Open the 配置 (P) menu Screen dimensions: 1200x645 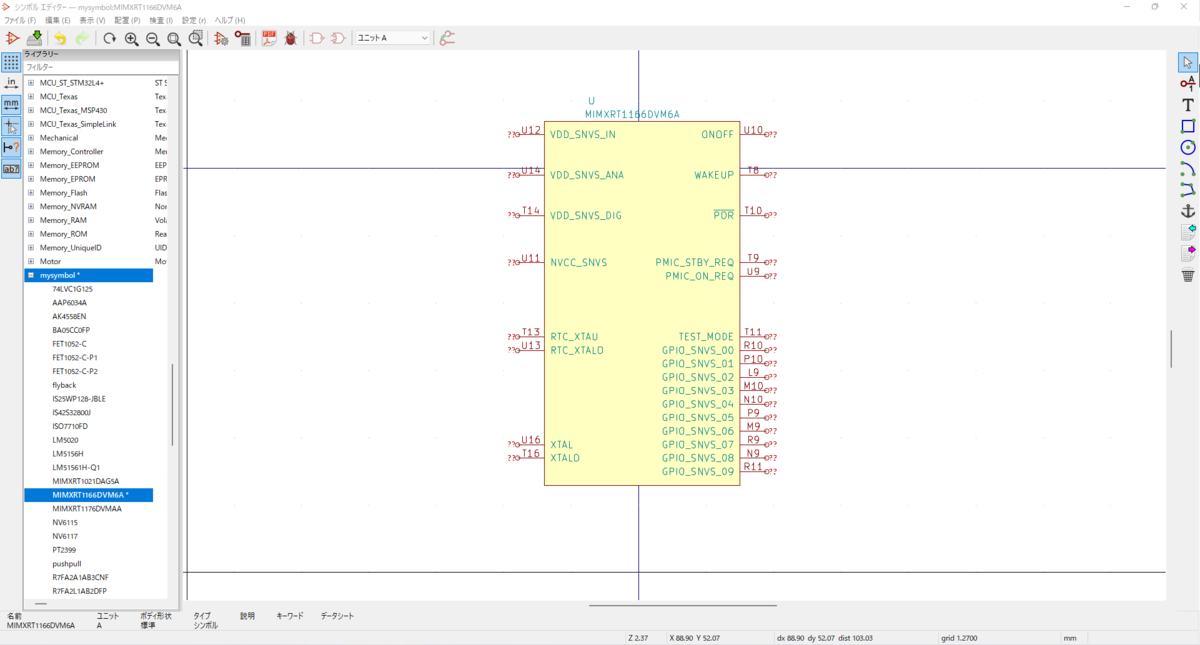[127, 20]
